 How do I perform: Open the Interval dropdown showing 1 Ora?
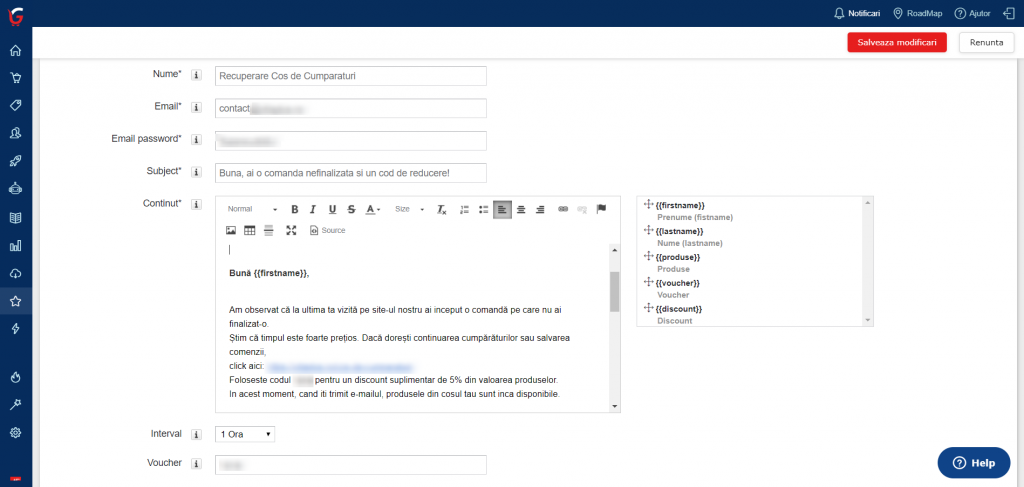point(245,434)
